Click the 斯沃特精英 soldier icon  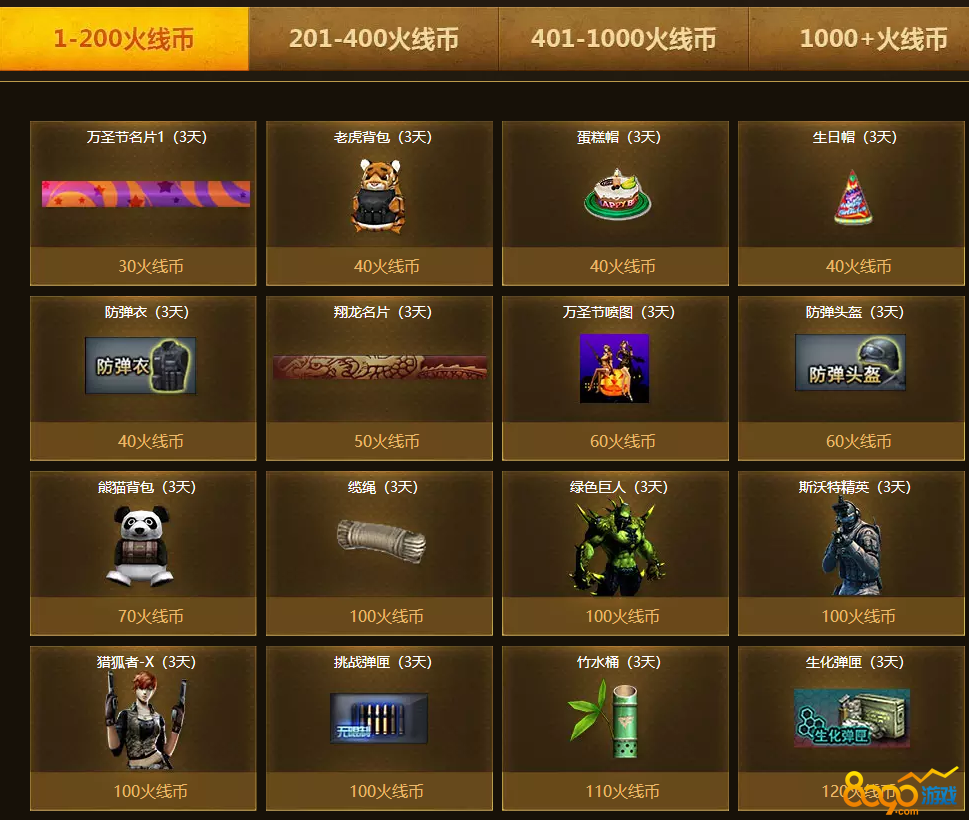852,547
